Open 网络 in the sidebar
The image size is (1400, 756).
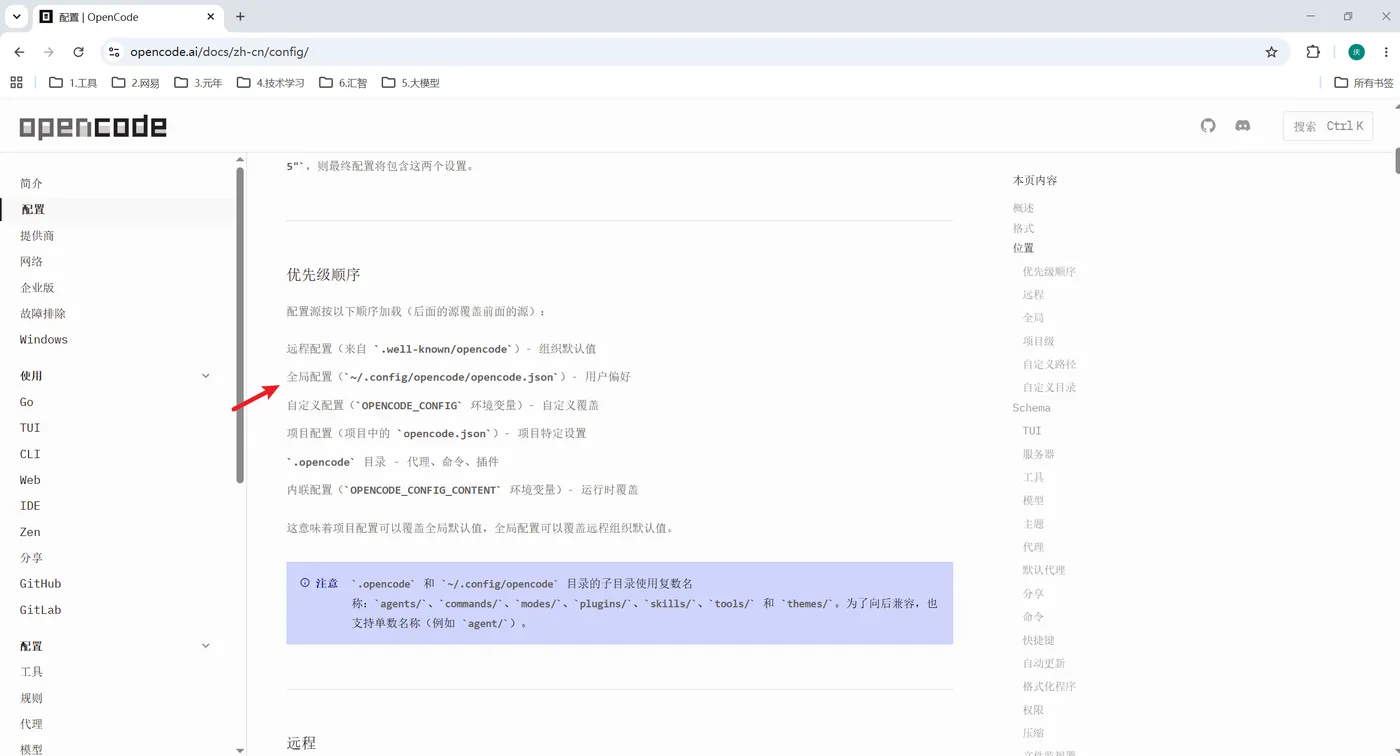[x=32, y=262]
